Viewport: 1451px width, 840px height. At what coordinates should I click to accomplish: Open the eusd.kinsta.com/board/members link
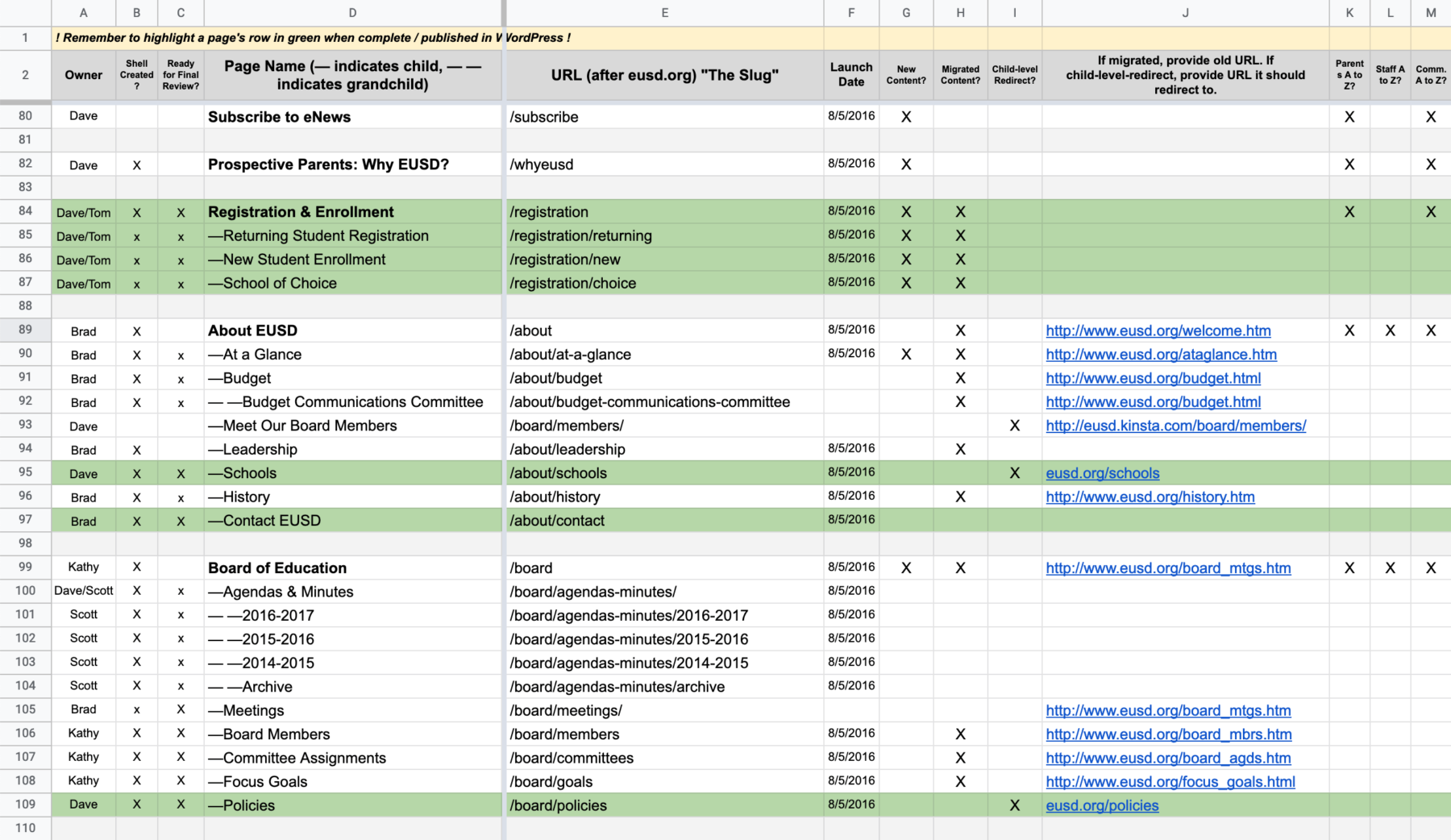click(x=1175, y=426)
